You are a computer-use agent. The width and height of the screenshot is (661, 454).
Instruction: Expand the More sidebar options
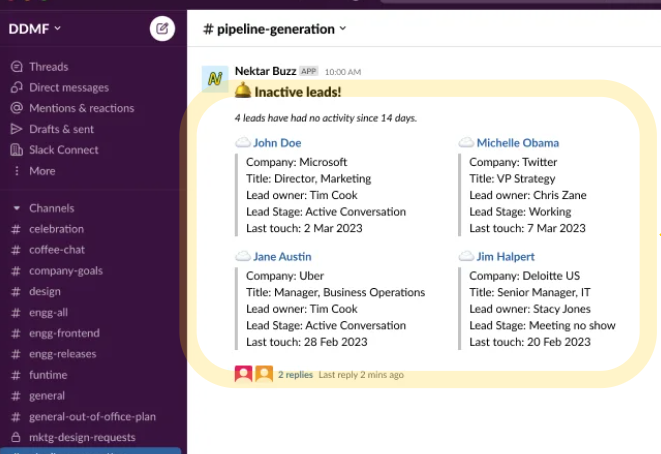tap(42, 171)
